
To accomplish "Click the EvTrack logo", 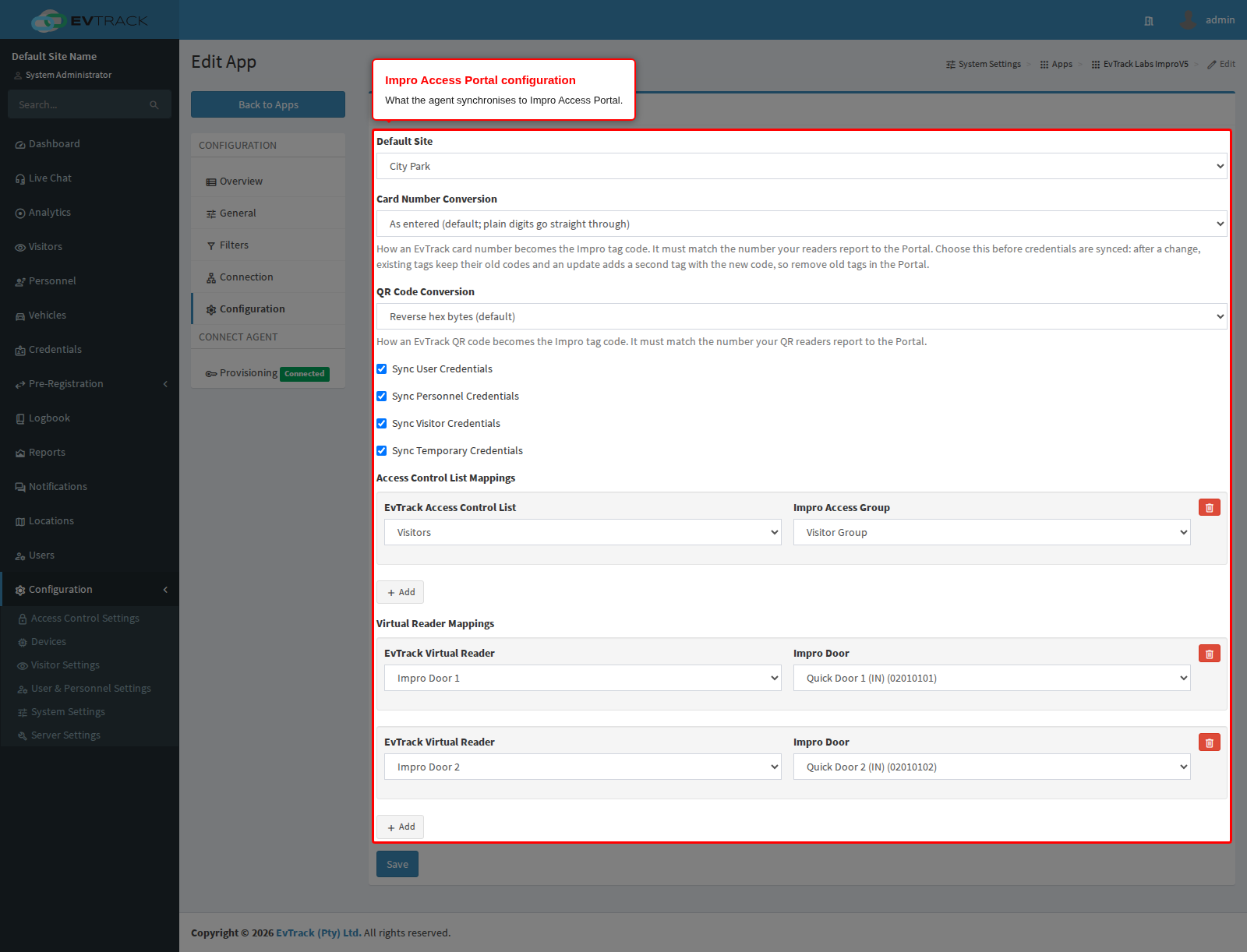I will coord(90,20).
